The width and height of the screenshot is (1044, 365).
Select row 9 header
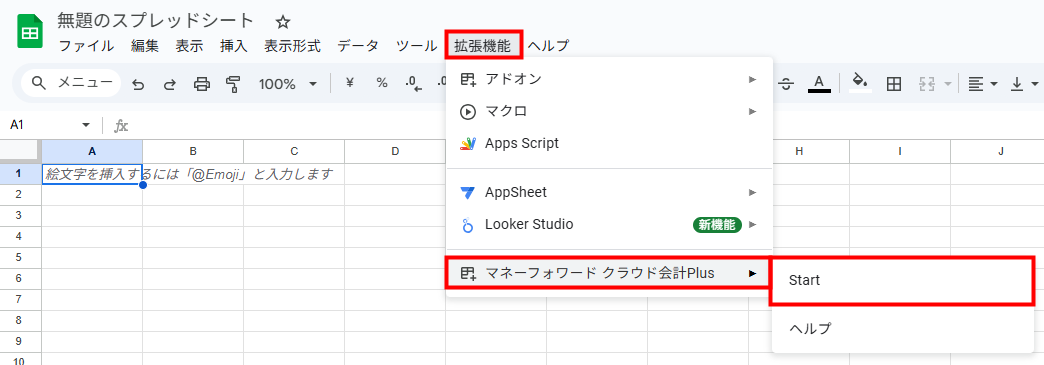(20, 341)
